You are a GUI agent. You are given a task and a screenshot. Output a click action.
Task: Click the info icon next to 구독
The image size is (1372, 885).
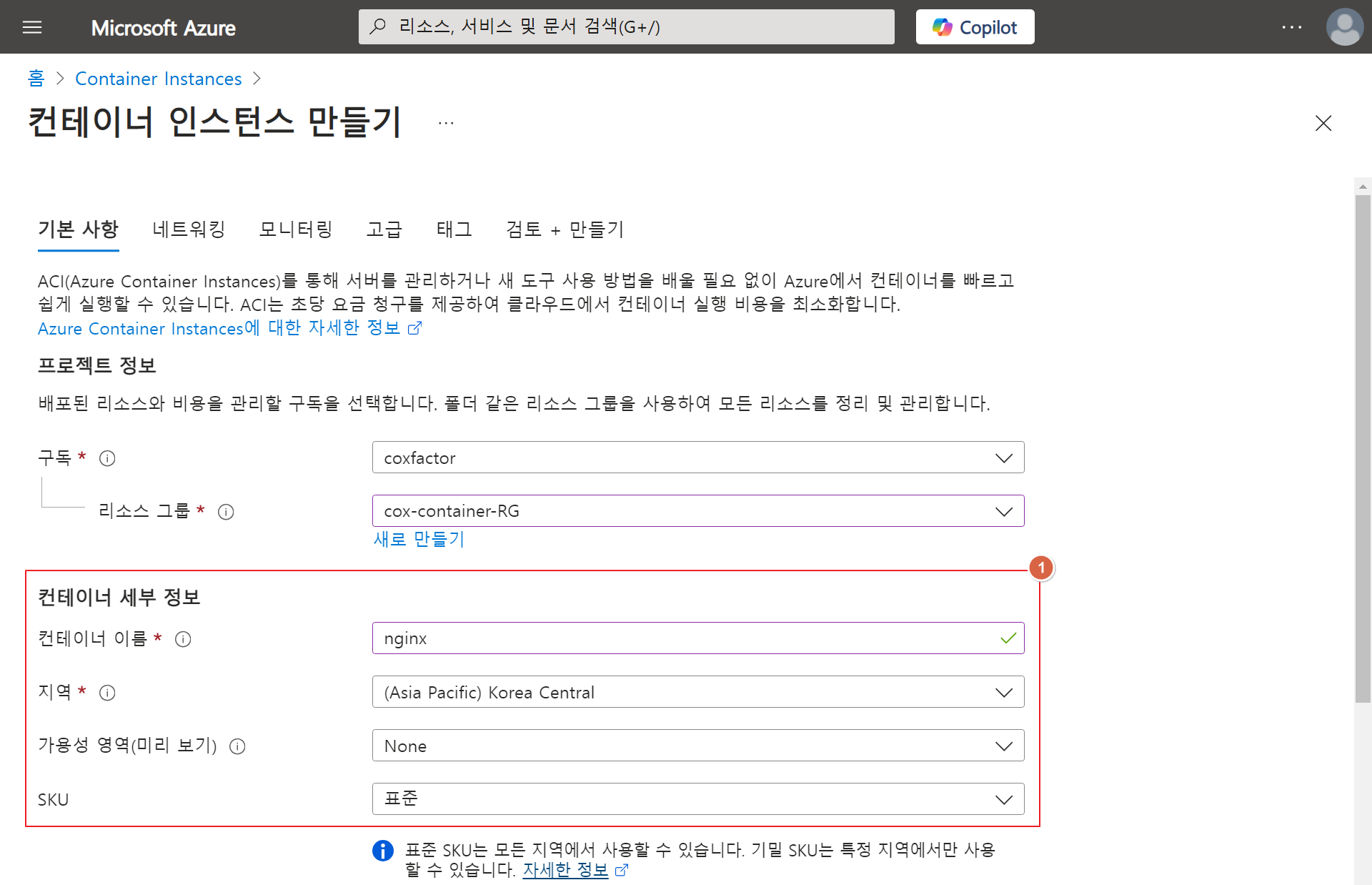pyautogui.click(x=107, y=458)
